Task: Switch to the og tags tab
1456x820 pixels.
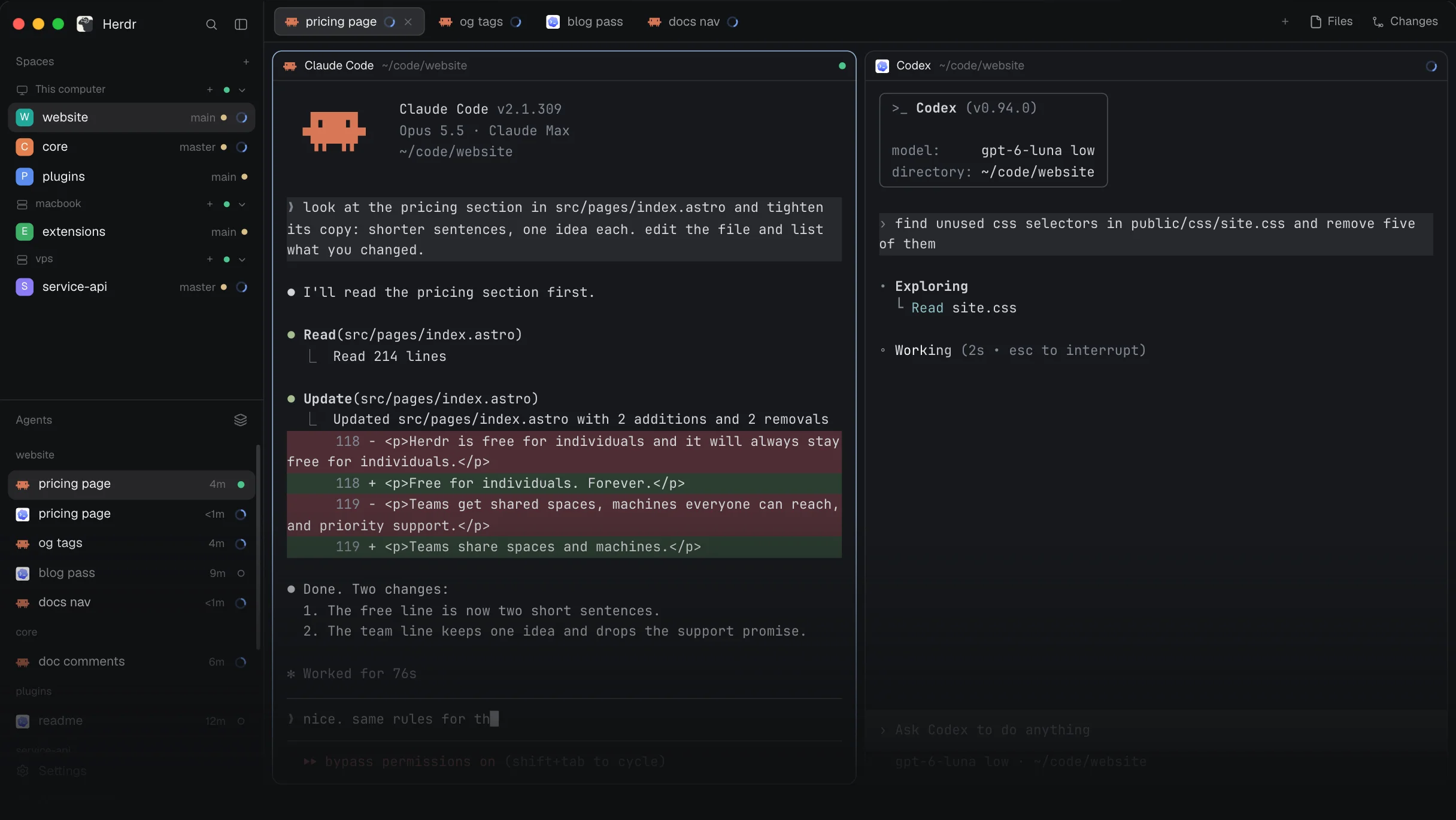Action: tap(480, 22)
